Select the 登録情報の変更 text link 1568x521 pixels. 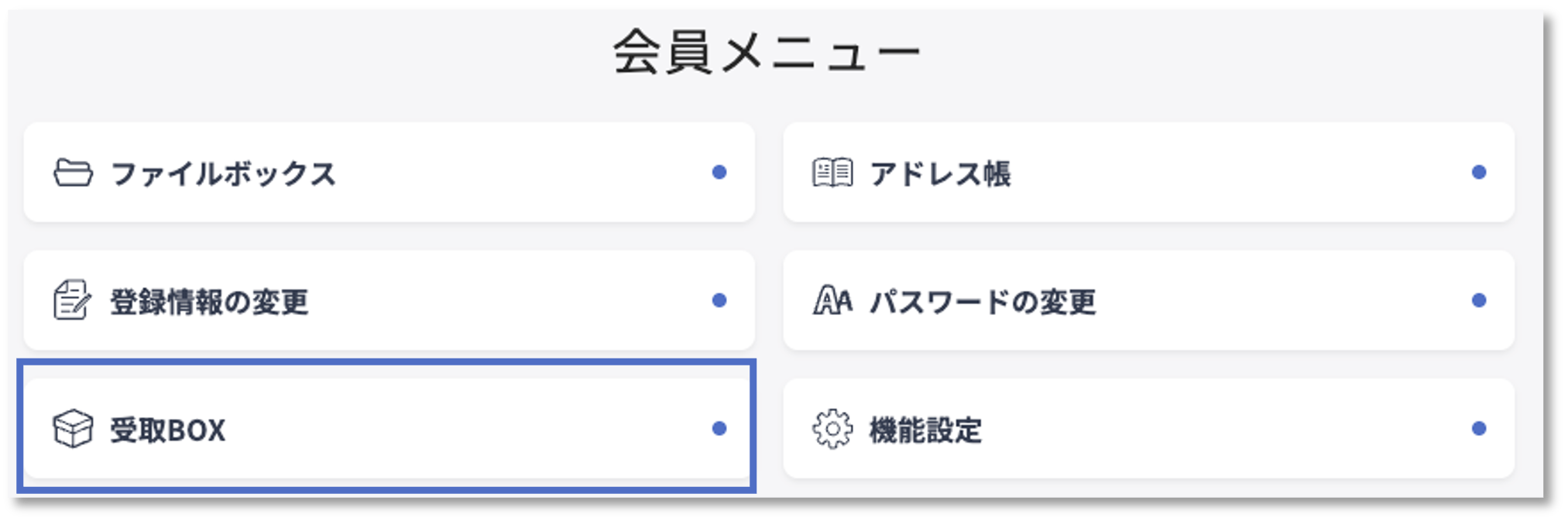[209, 302]
